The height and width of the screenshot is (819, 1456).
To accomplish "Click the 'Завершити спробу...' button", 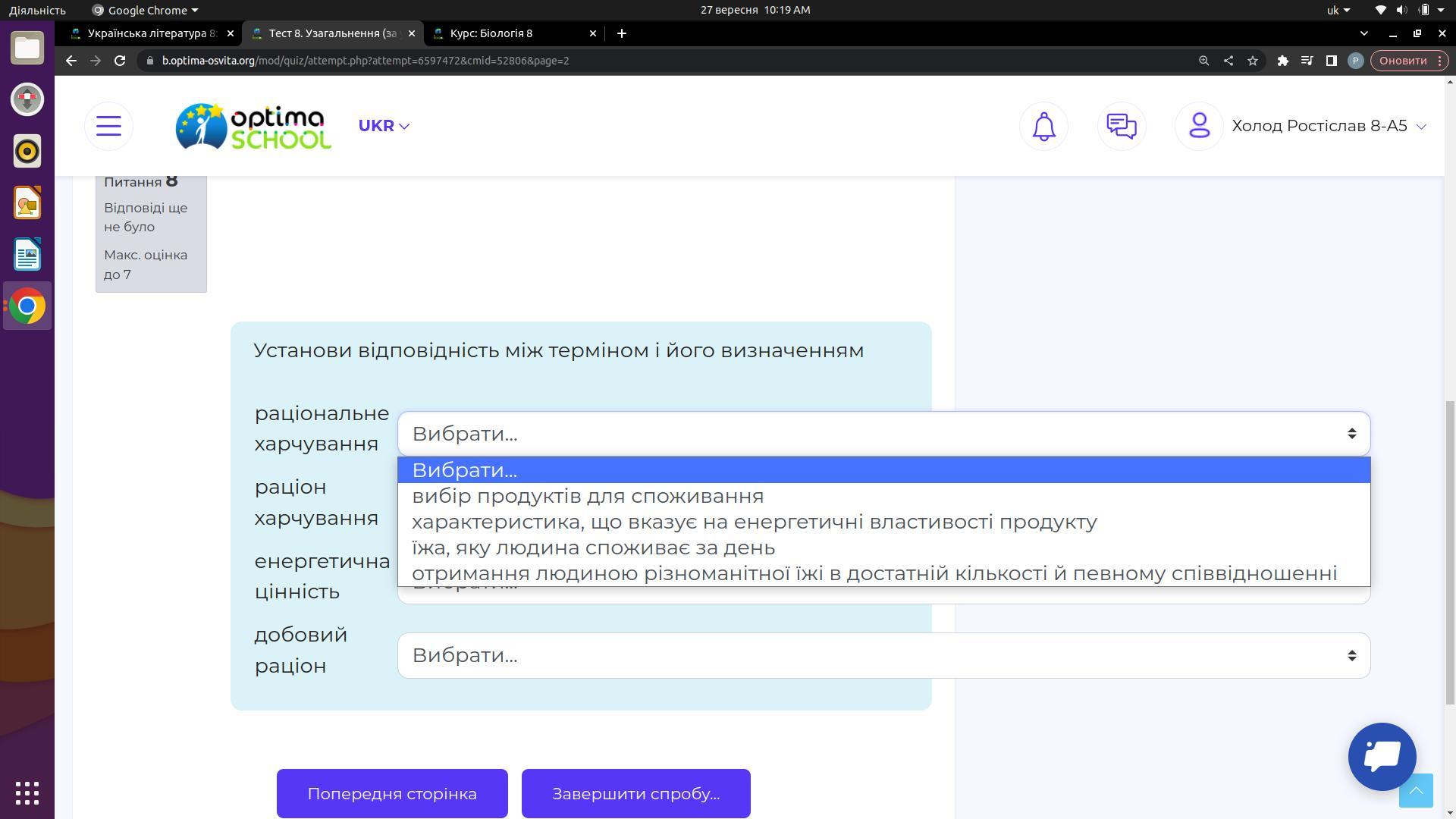I will [x=635, y=793].
